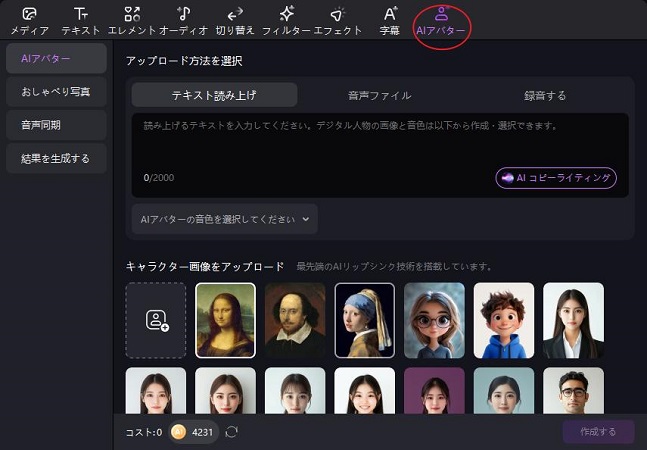Choose the cartoon girl with glasses avatar
Image resolution: width=647 pixels, height=450 pixels.
point(434,320)
